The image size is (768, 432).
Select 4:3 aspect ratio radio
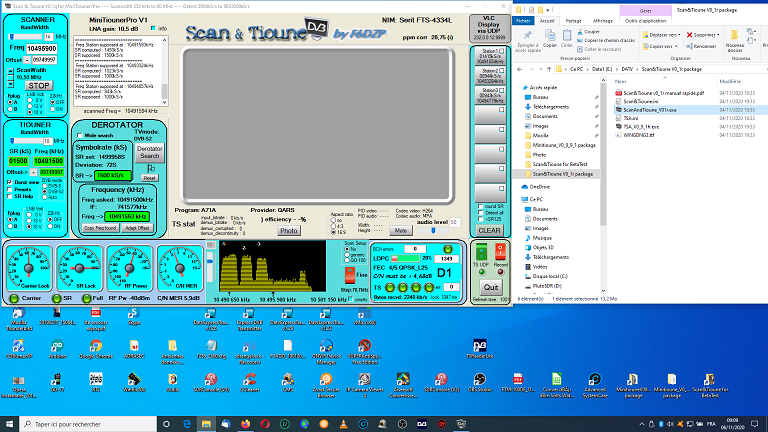[x=334, y=226]
